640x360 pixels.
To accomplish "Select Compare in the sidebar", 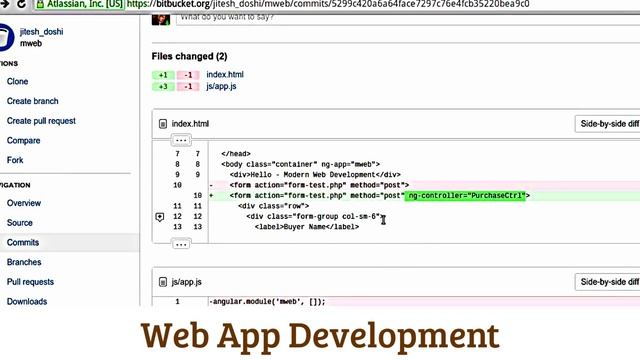I will [x=24, y=140].
